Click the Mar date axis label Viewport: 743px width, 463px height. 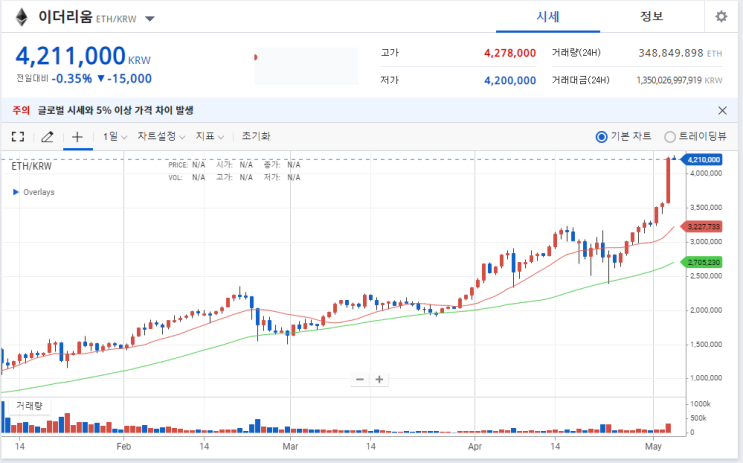tap(290, 446)
